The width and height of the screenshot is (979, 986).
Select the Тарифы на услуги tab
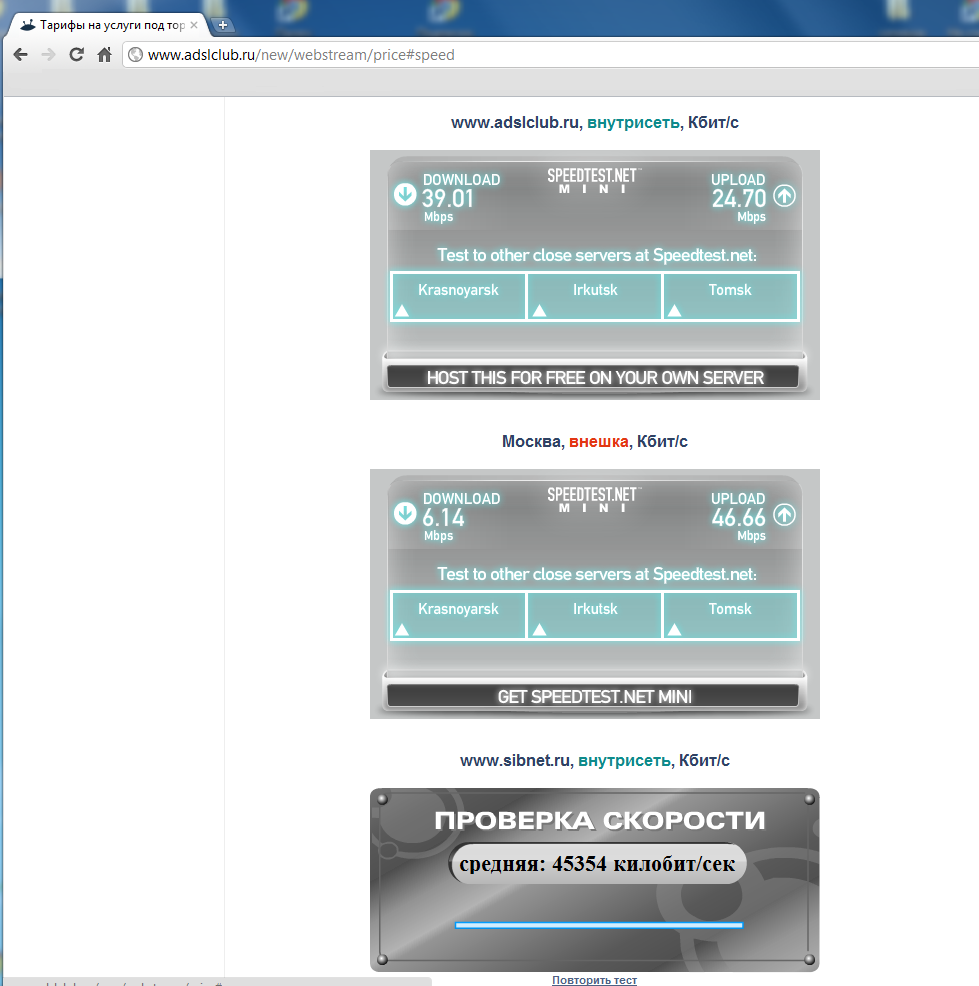[x=107, y=25]
